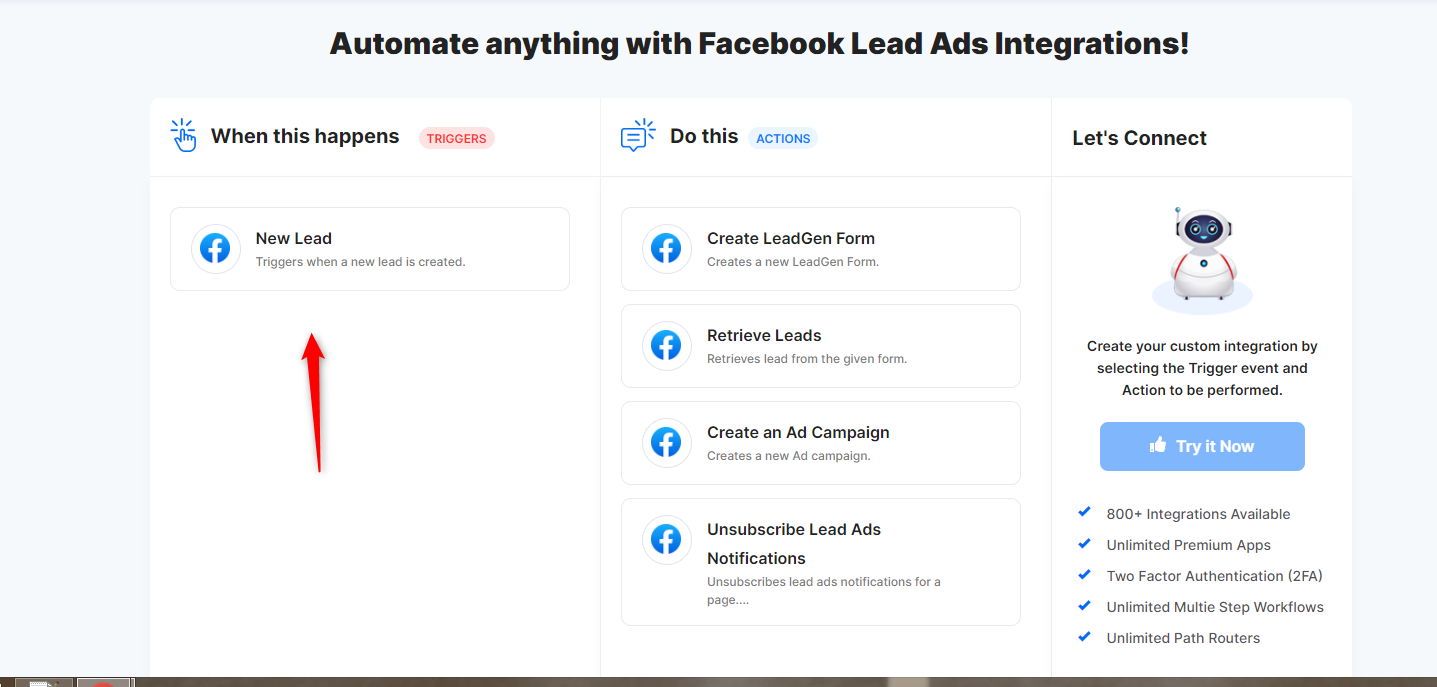Click the chat bubble icon next to Do this

pyautogui.click(x=637, y=135)
